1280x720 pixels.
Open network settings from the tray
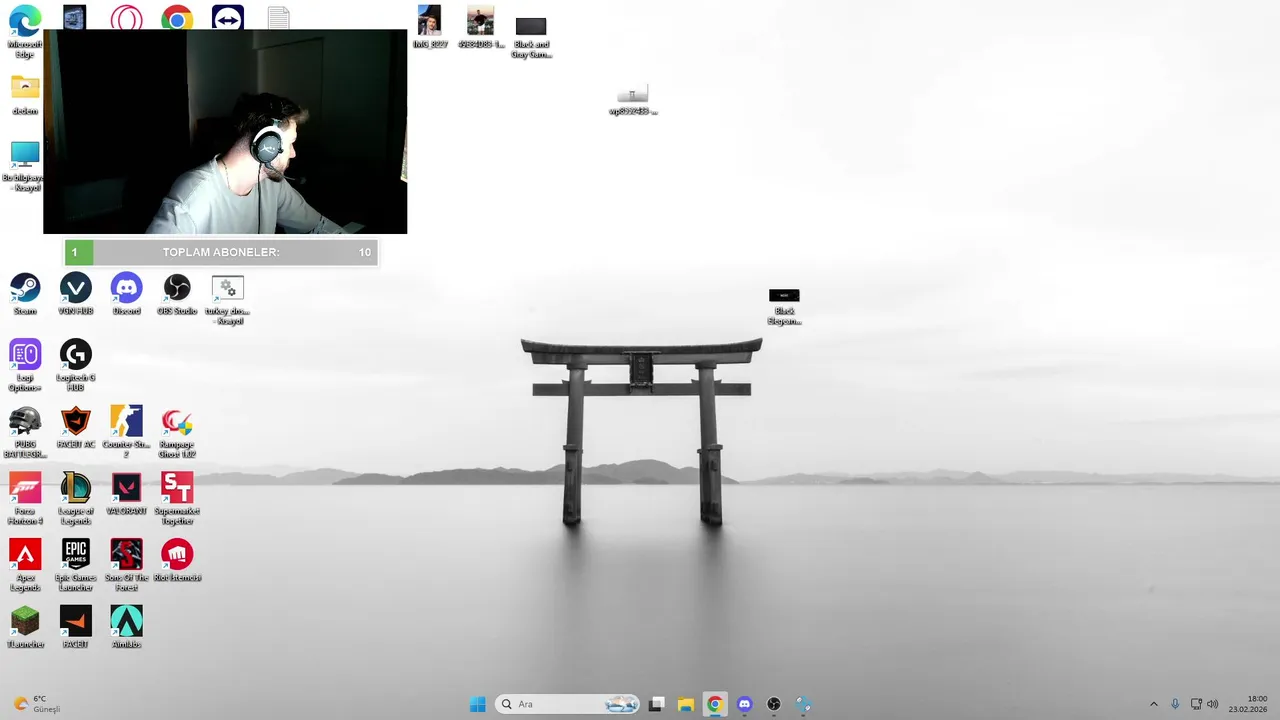coord(1196,704)
